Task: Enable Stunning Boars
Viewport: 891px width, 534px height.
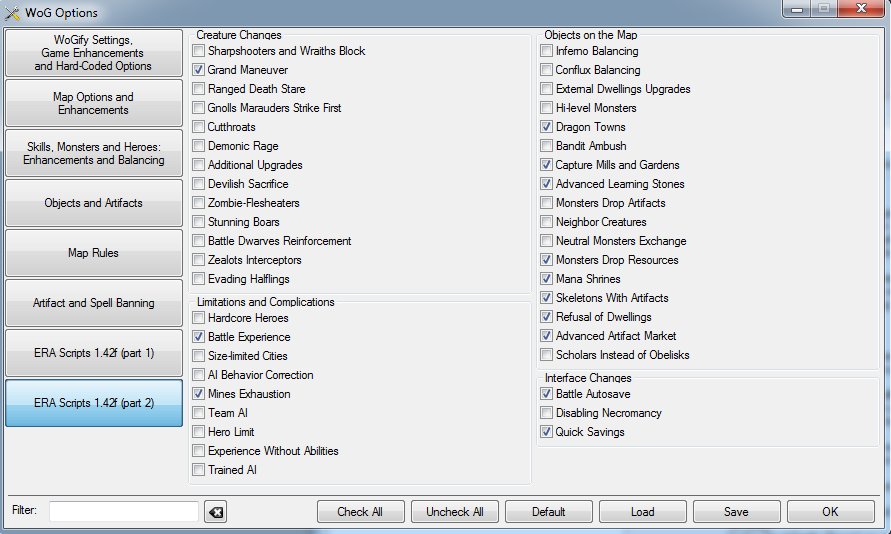Action: (198, 222)
